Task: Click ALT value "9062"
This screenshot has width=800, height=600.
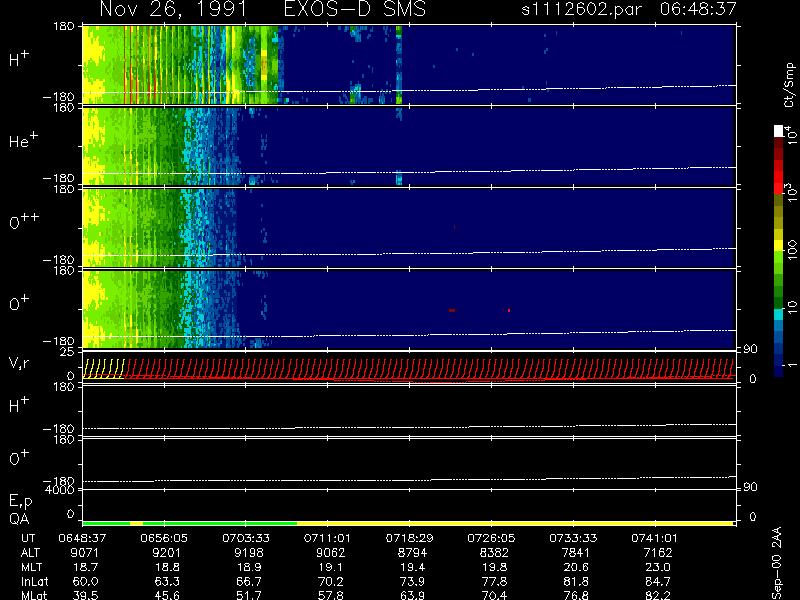Action: tap(331, 553)
